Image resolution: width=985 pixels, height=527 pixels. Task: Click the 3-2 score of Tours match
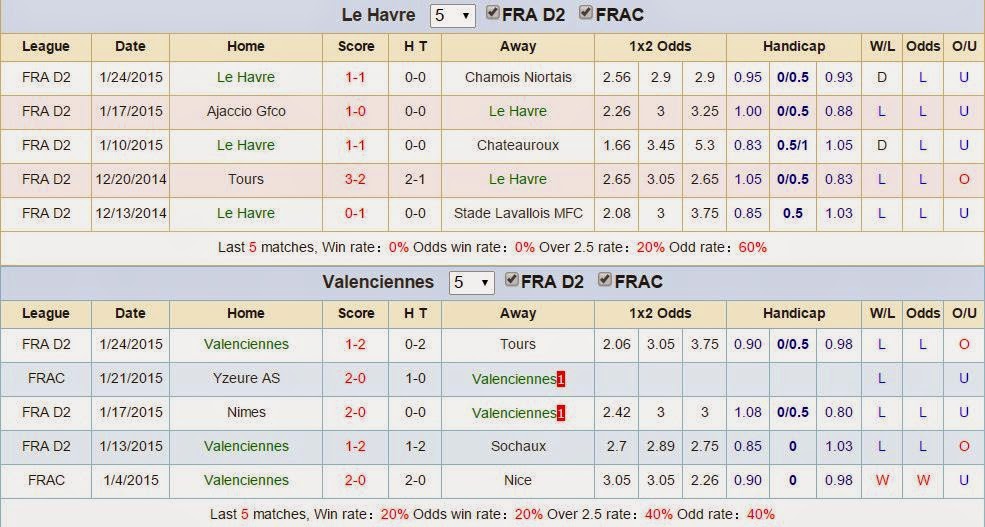click(x=356, y=179)
